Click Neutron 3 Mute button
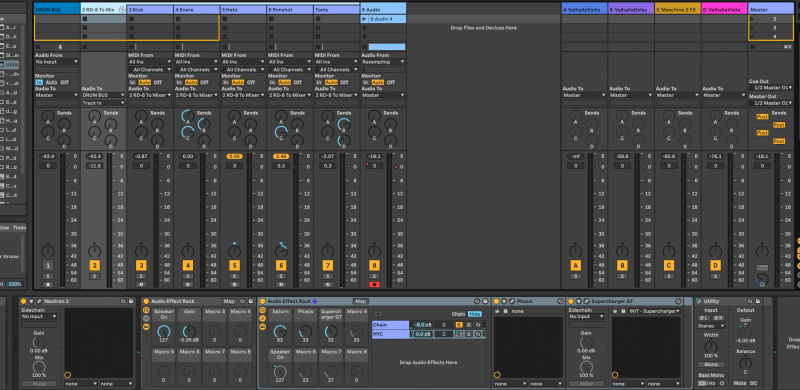Screen dimensions: 800x390 click(x=39, y=383)
